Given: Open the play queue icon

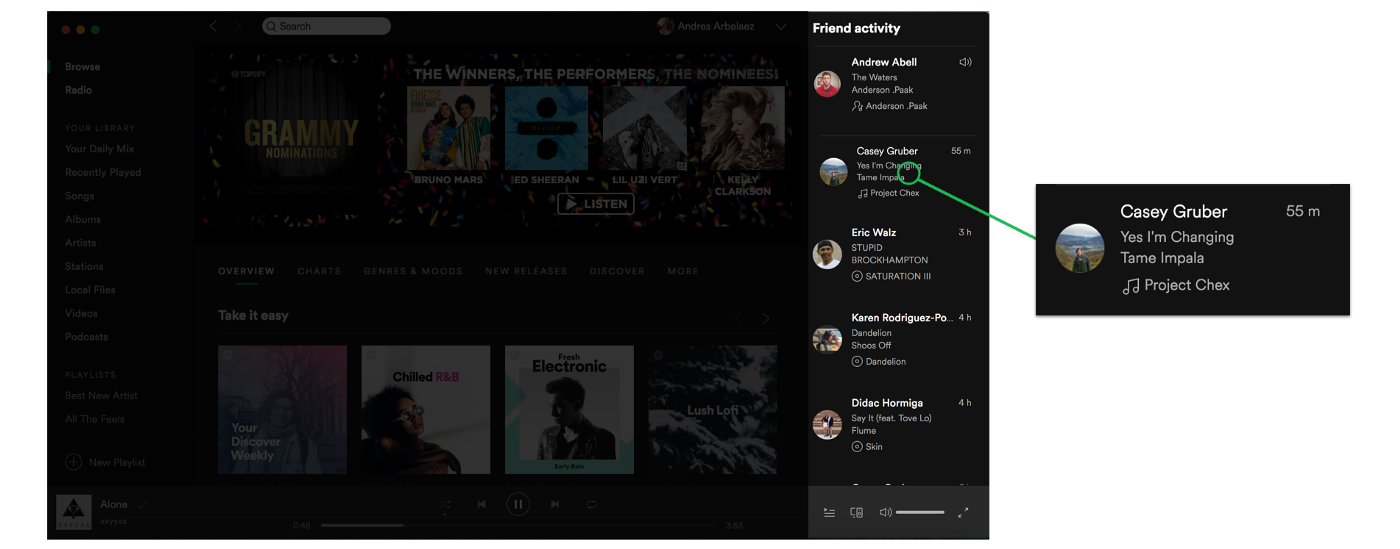Looking at the screenshot, I should 829,513.
